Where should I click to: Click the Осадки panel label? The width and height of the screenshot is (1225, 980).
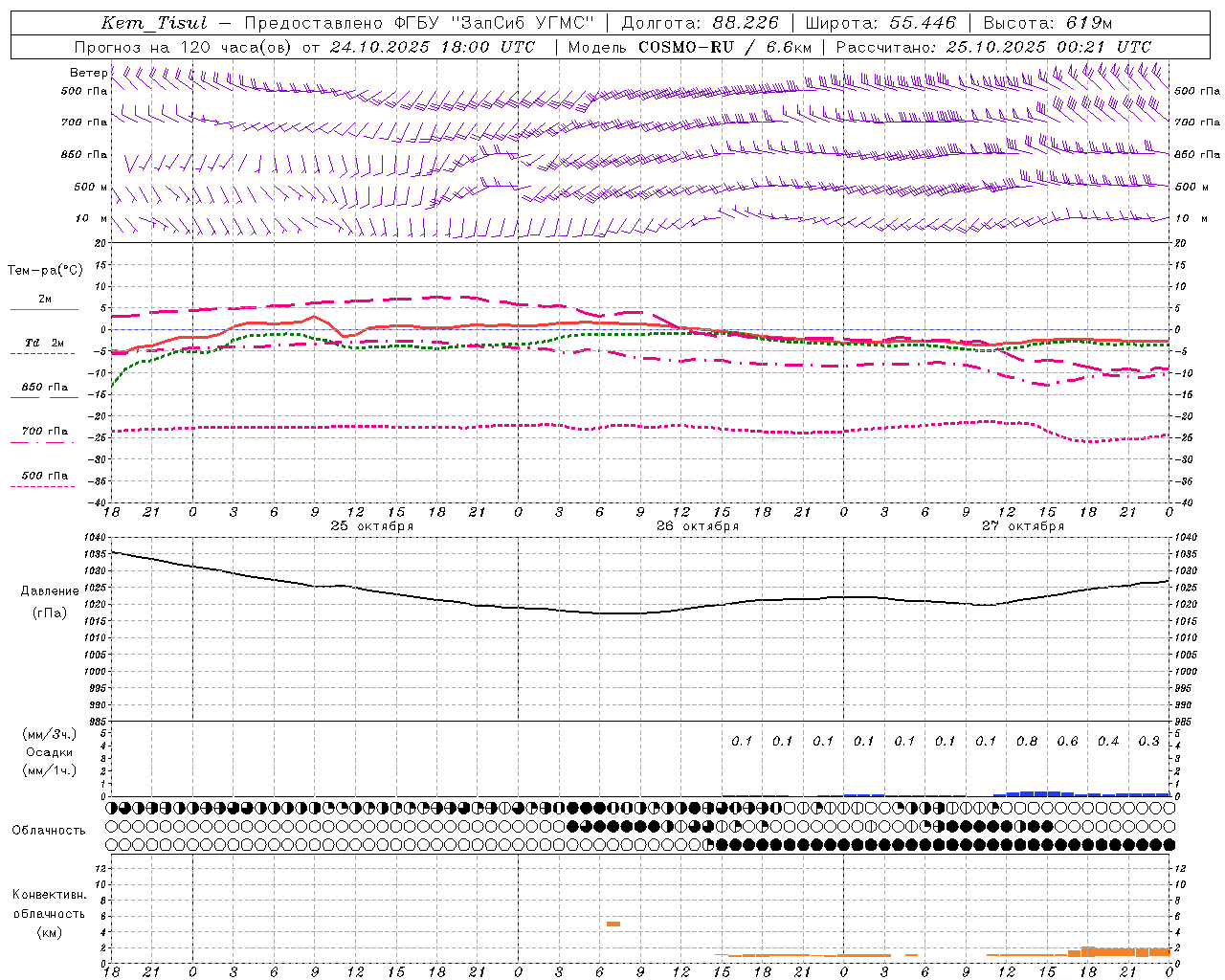[50, 752]
